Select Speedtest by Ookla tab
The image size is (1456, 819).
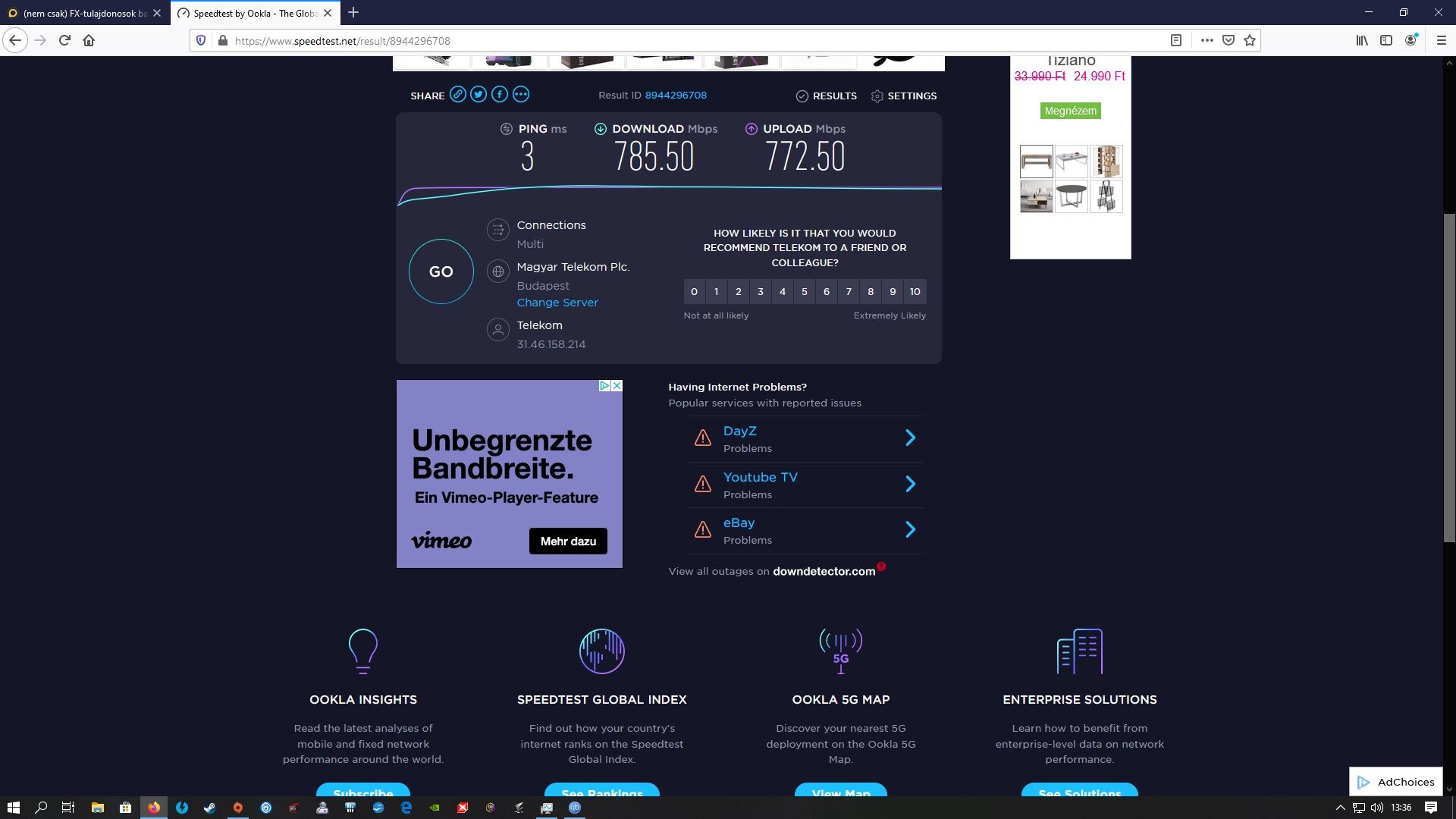(255, 13)
